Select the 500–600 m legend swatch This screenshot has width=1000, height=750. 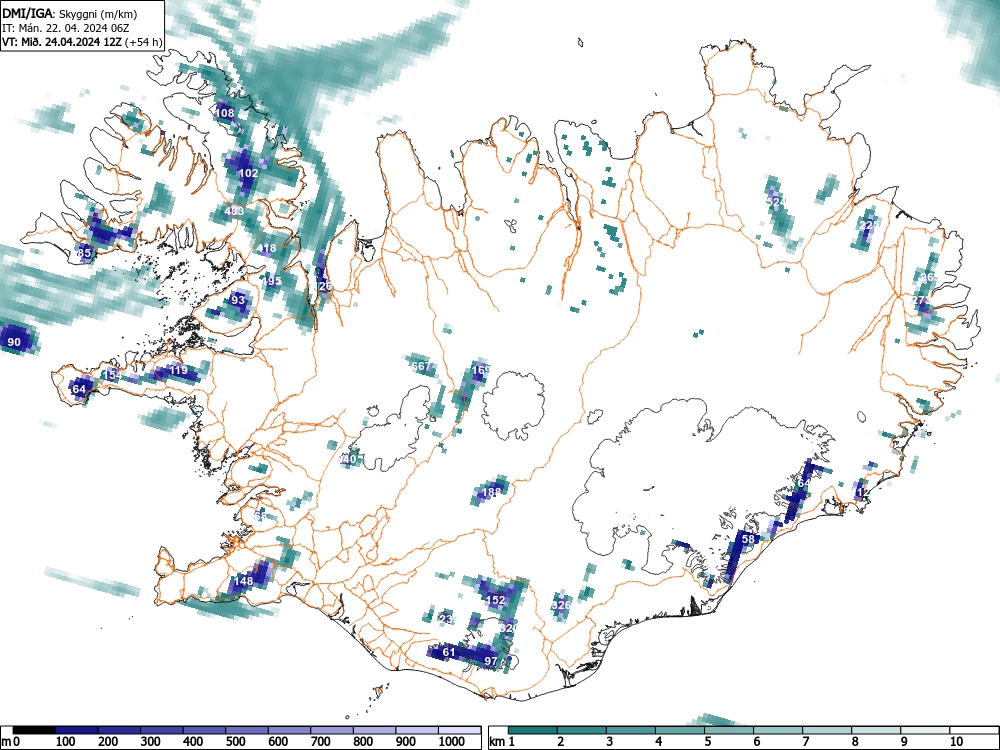[x=247, y=730]
